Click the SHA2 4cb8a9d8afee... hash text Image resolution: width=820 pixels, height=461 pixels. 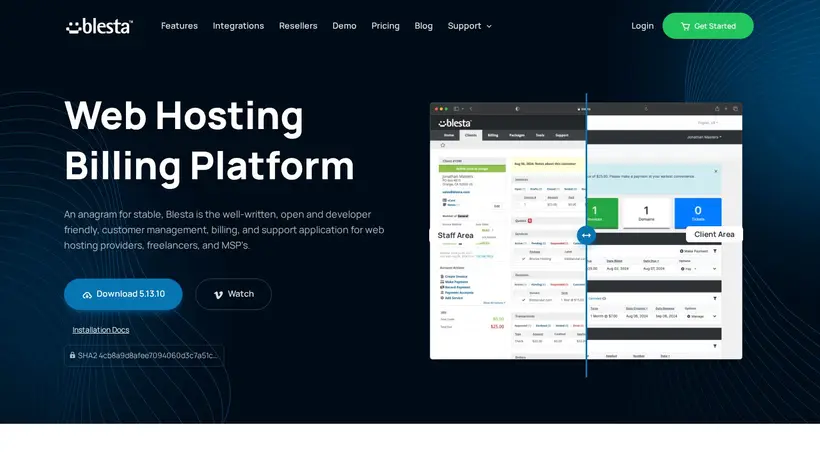(x=147, y=355)
